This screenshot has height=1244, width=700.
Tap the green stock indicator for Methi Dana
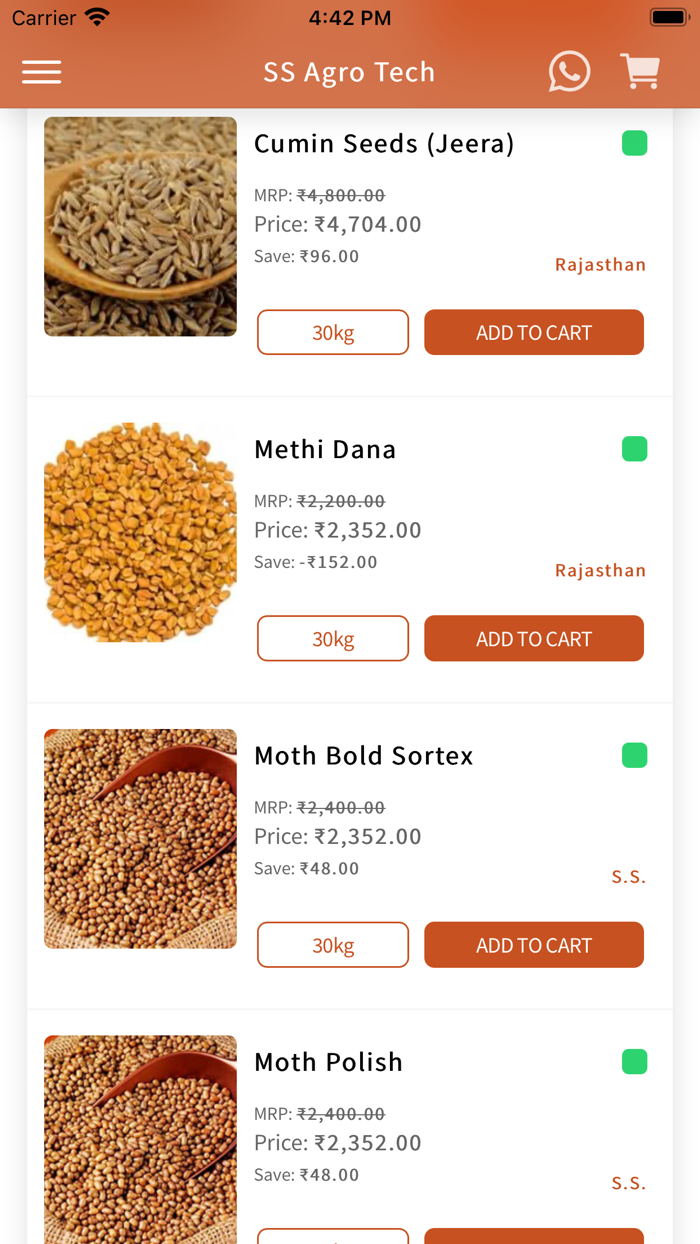(634, 449)
